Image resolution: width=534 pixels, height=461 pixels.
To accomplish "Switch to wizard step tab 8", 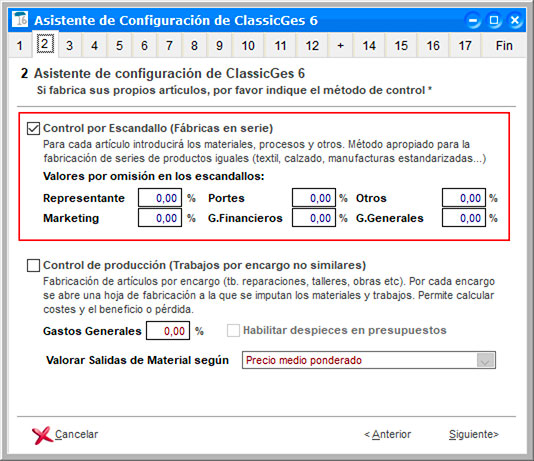I will [x=194, y=46].
